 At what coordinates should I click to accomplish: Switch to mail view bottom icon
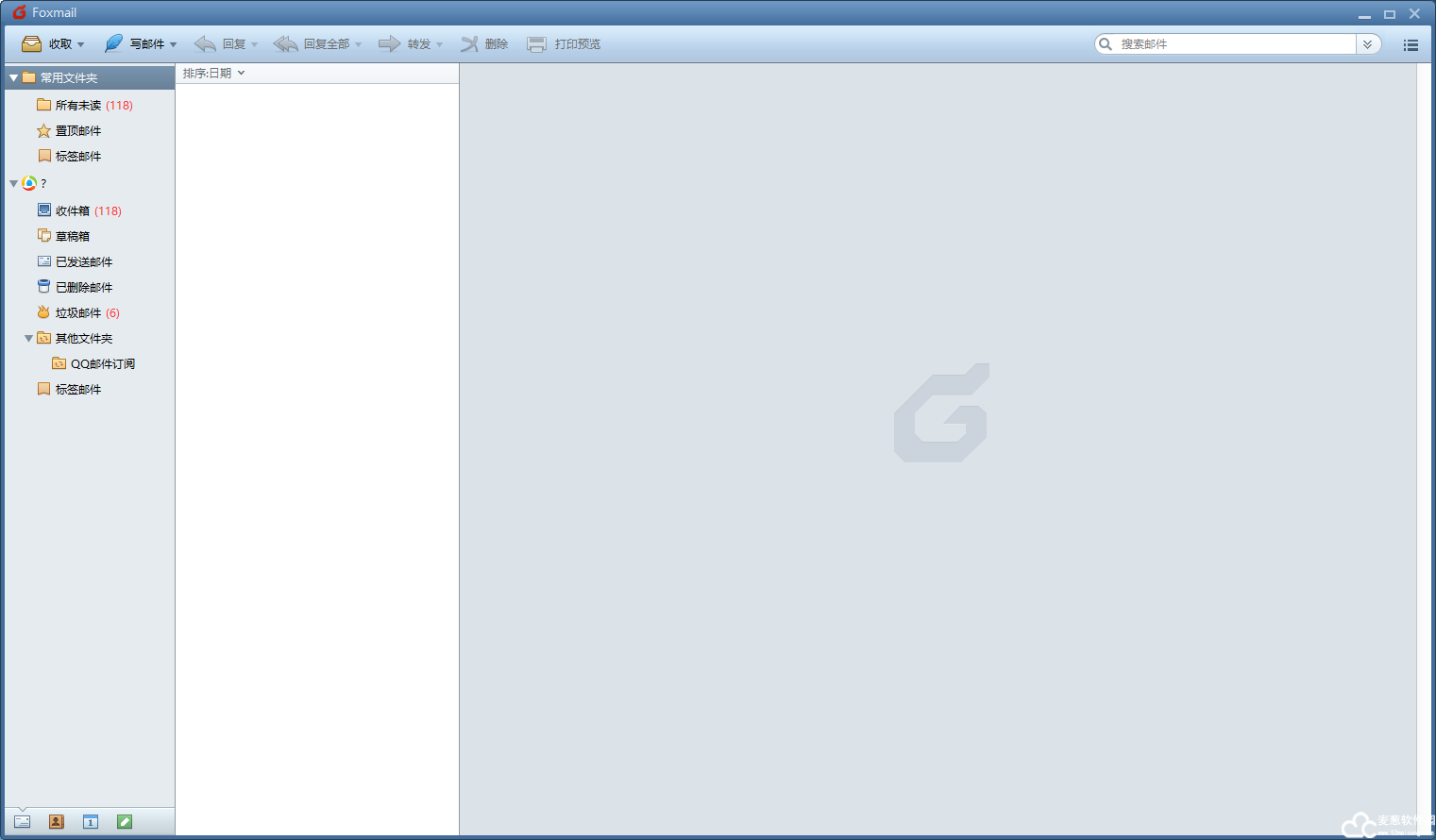click(22, 822)
